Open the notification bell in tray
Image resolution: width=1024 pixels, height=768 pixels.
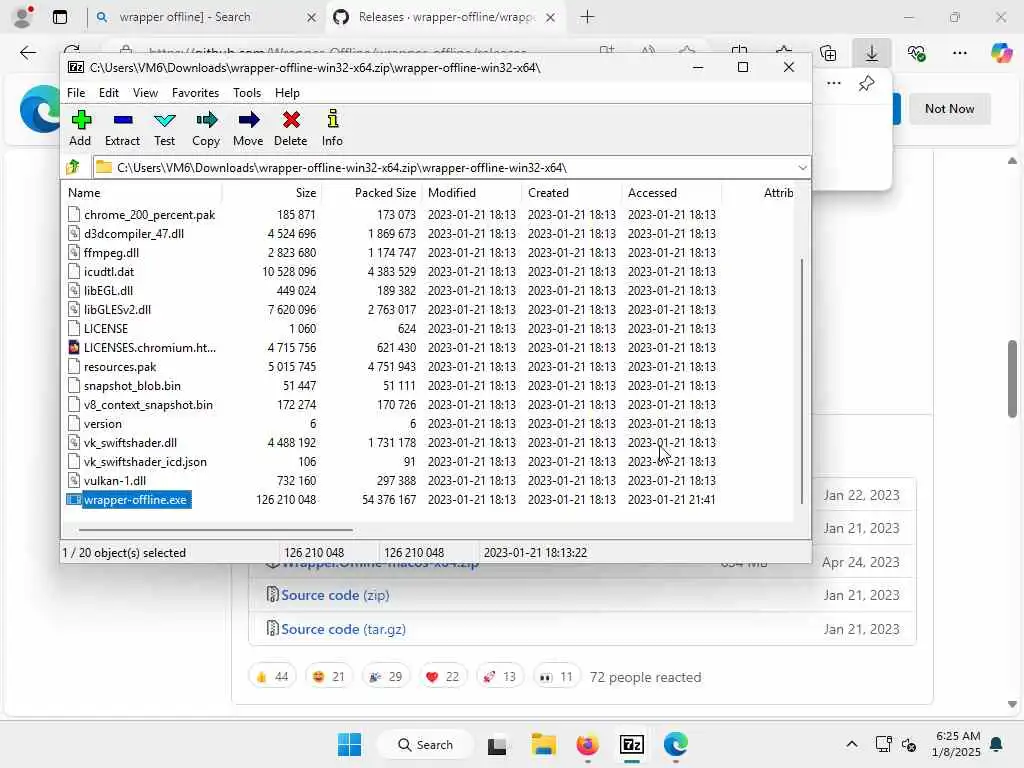point(996,744)
